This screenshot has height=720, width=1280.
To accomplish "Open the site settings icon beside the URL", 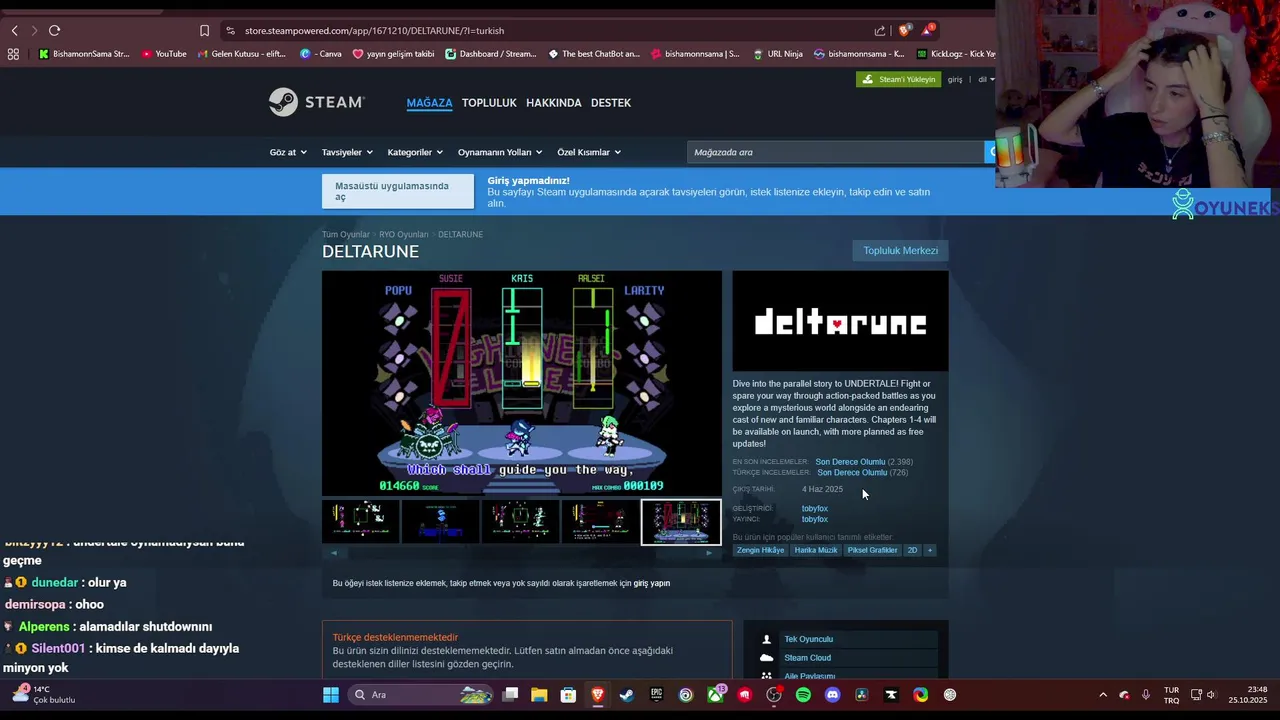I will pyautogui.click(x=230, y=31).
